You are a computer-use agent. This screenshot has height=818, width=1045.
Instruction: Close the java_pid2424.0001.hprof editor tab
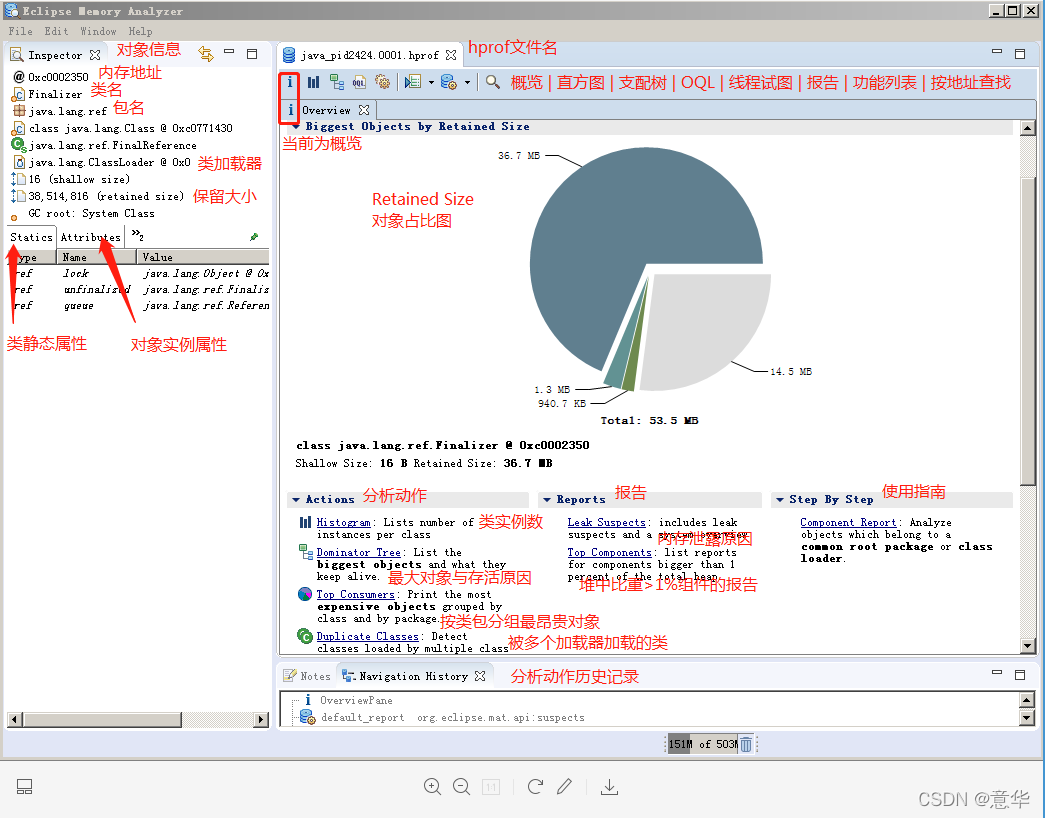tap(451, 55)
